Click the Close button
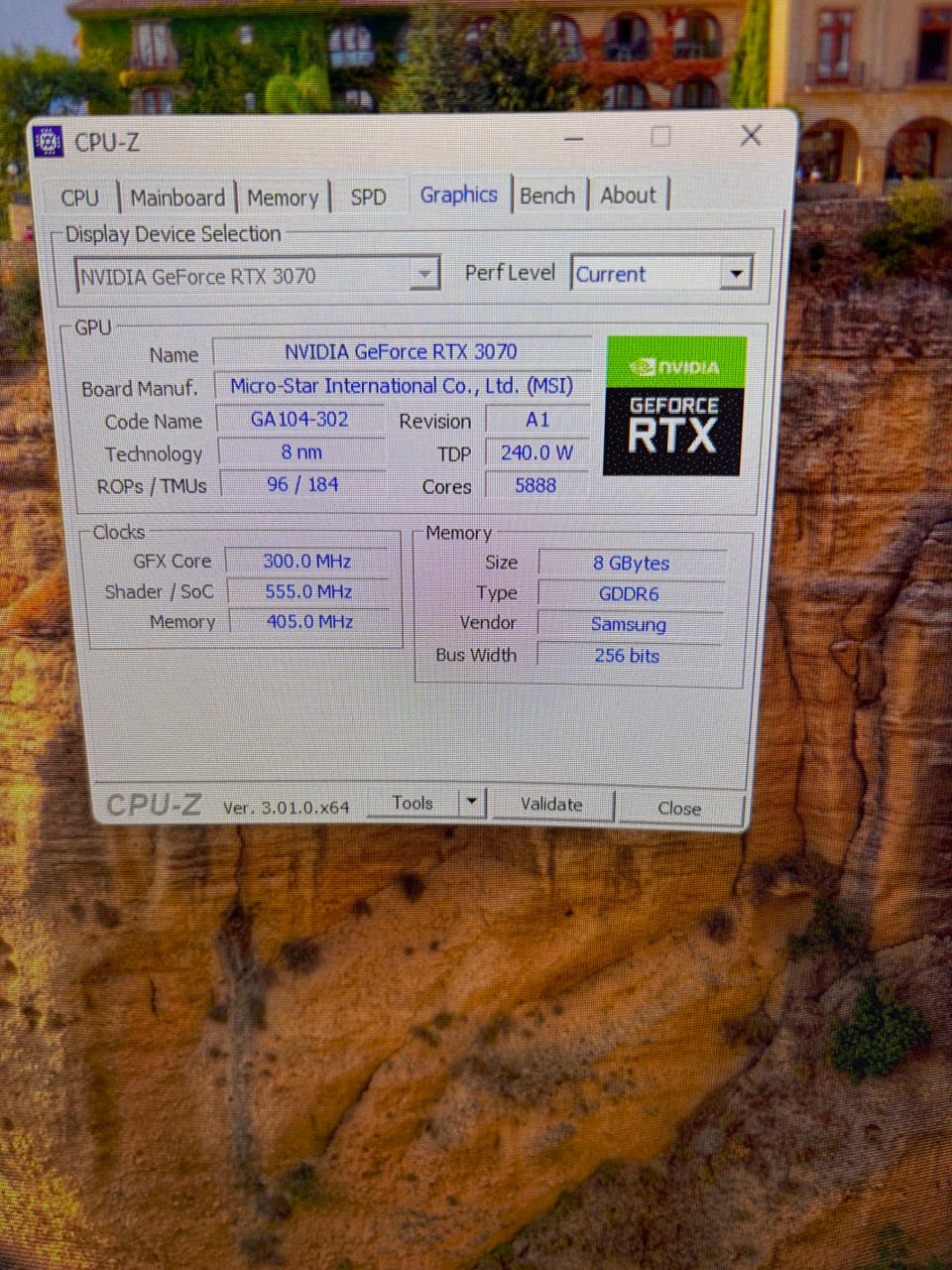 point(679,808)
